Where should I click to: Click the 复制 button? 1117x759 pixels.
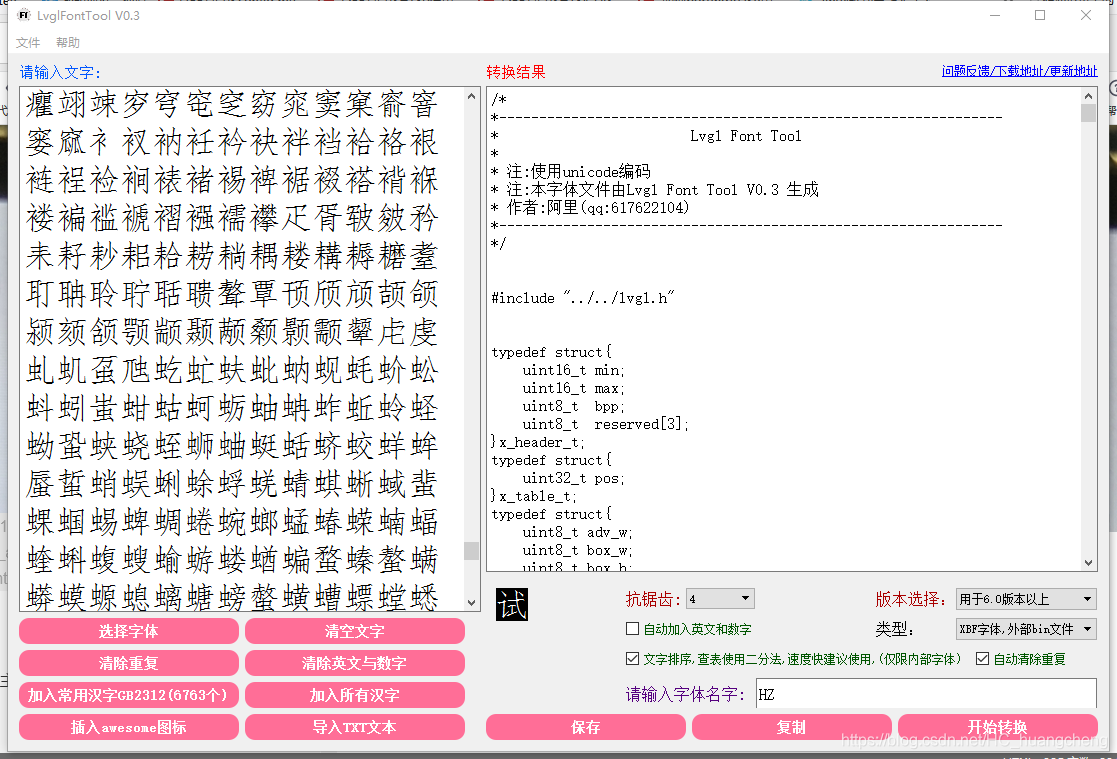[791, 727]
